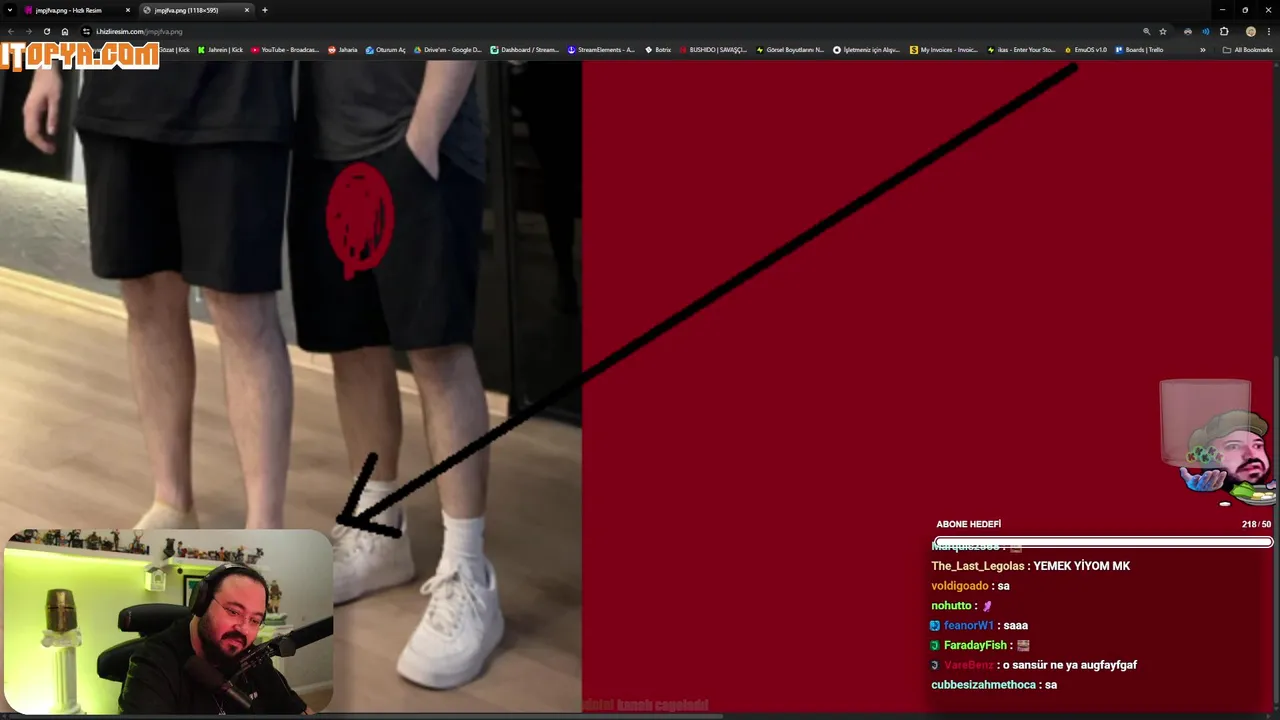Select the 'jmpjfva.png (1118×595)' tab

point(195,10)
